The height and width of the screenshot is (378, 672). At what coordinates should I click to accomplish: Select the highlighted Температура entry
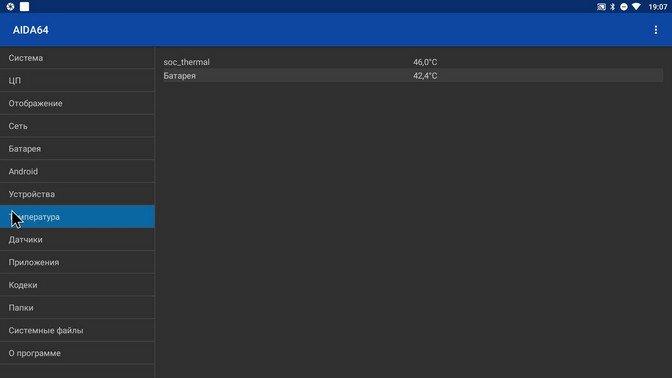tap(77, 217)
